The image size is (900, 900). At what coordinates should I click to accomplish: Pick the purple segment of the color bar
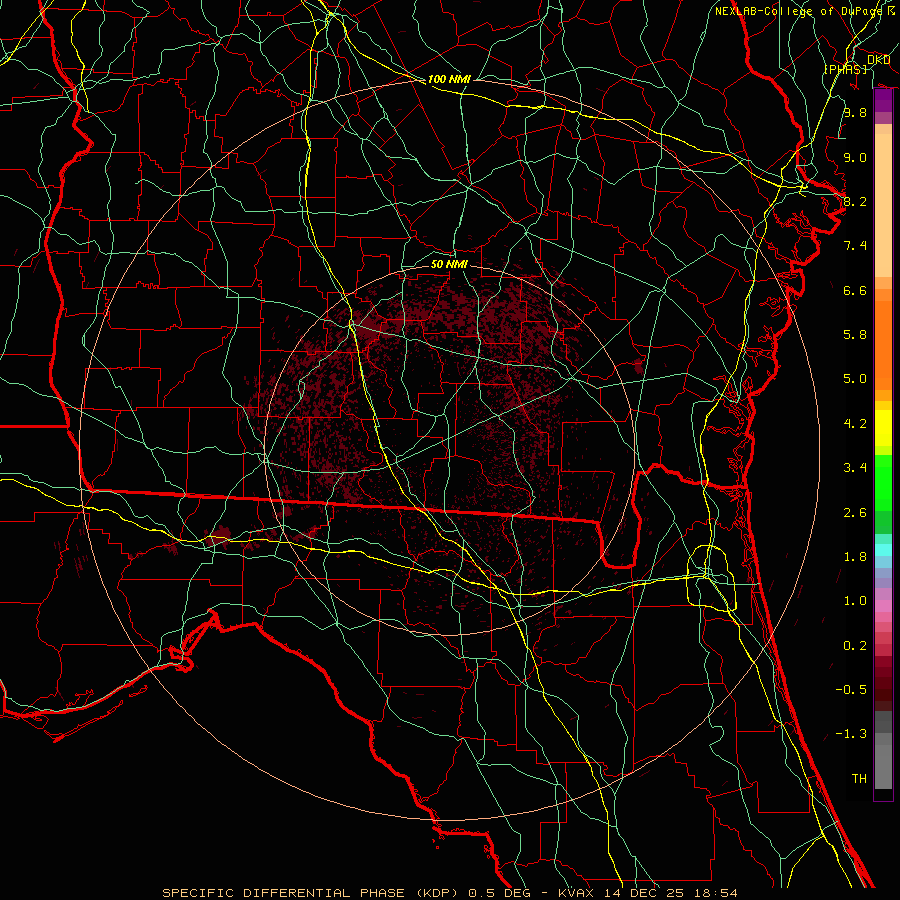pyautogui.click(x=883, y=101)
